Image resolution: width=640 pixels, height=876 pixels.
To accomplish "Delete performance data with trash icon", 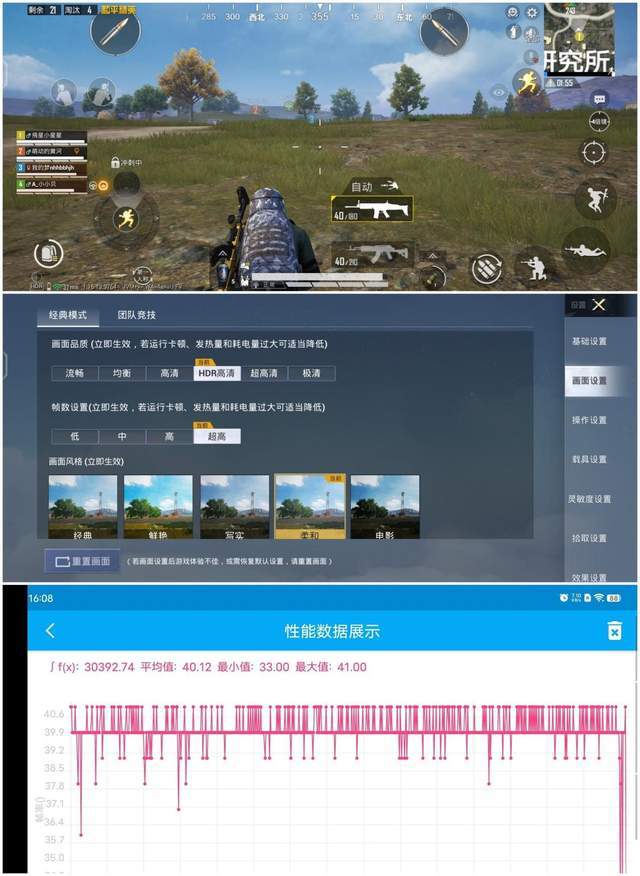I will pyautogui.click(x=614, y=630).
